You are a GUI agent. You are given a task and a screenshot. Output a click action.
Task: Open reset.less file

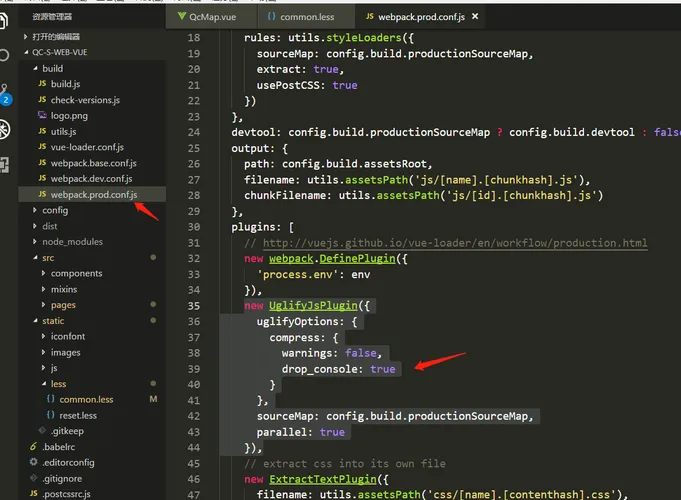click(78, 415)
